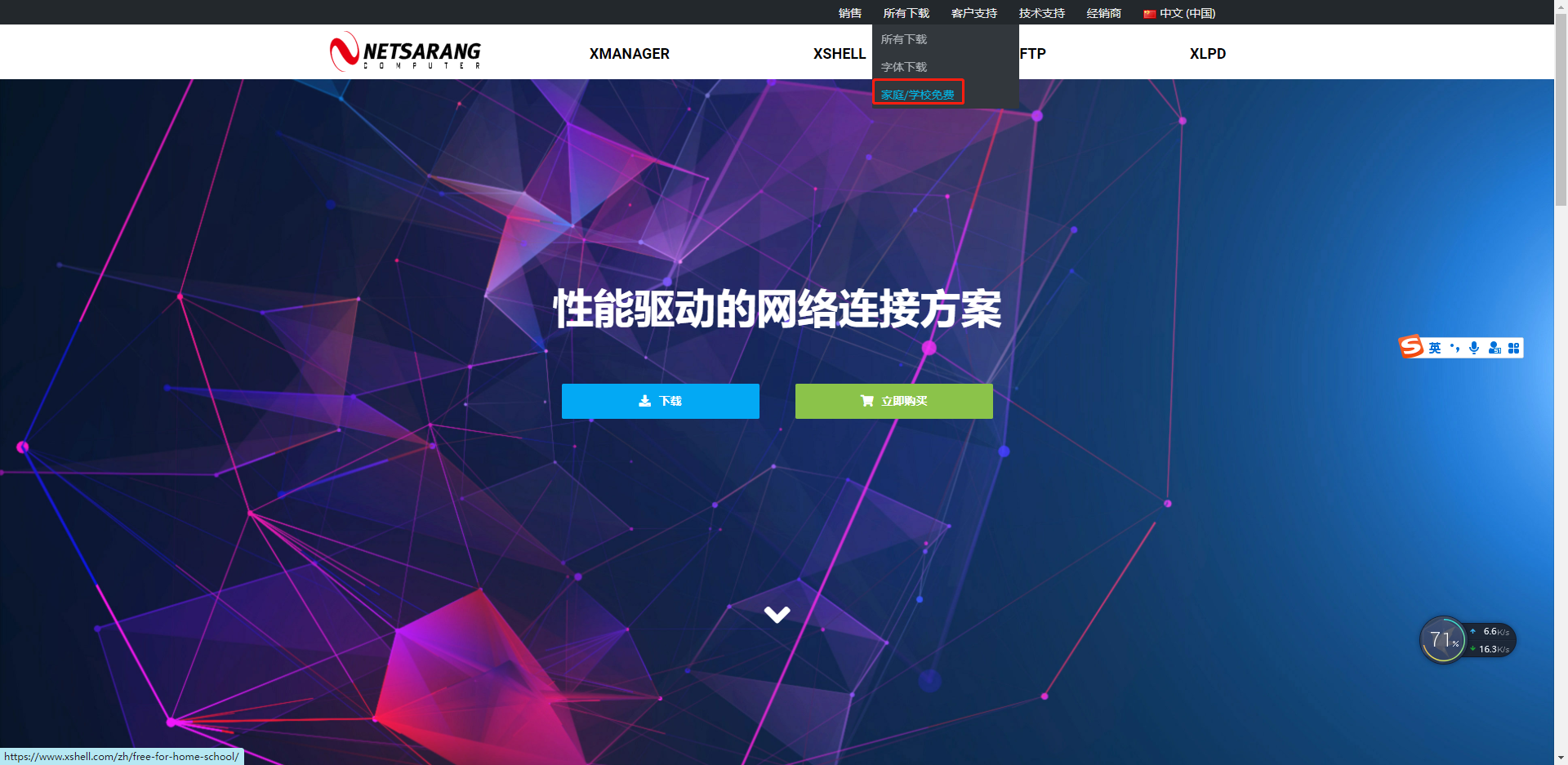Open the Sogou input toolbox grid icon
The image size is (1568, 765).
click(x=1515, y=347)
